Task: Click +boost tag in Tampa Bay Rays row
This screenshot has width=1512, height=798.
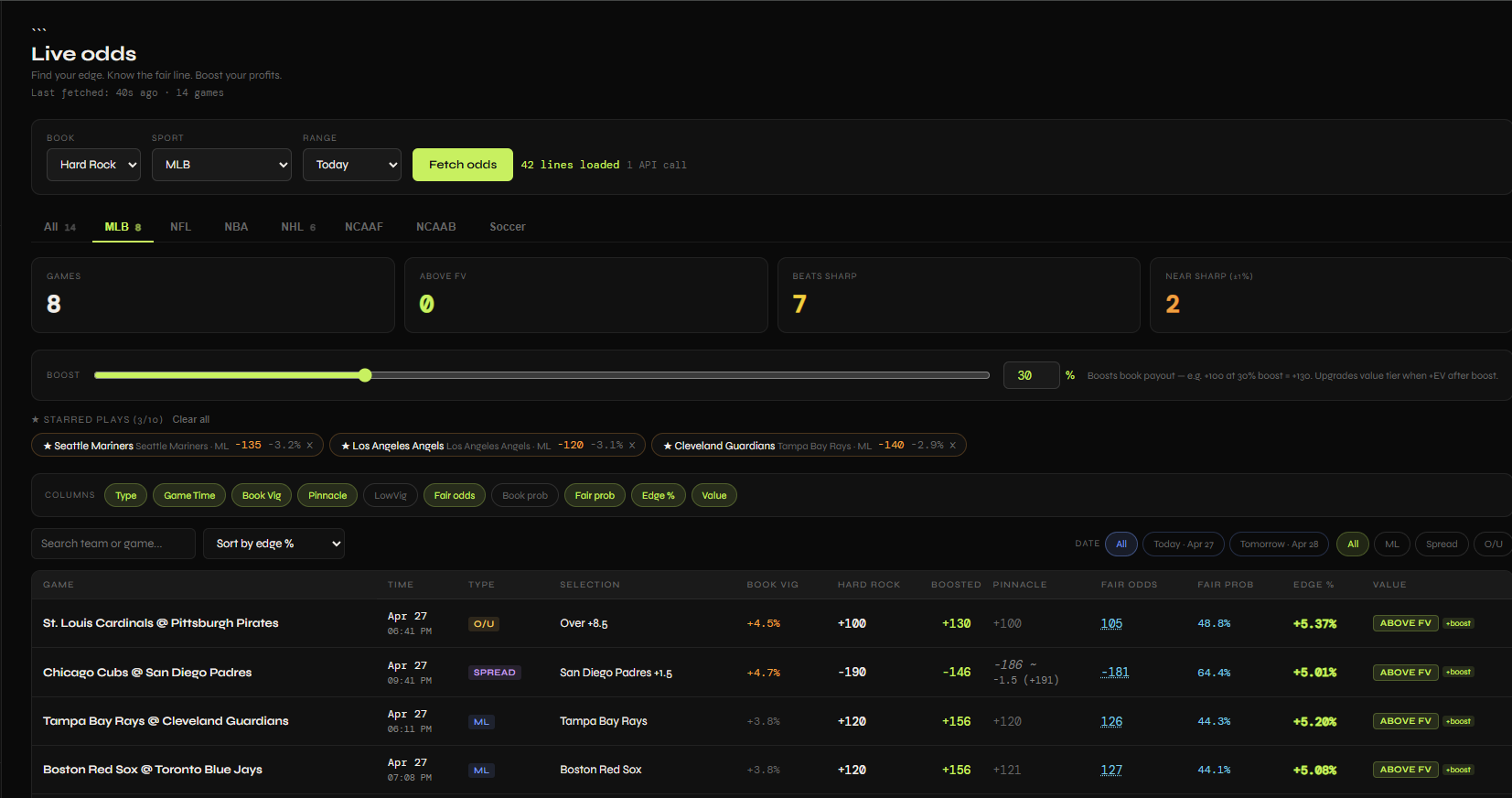Action: point(1458,721)
